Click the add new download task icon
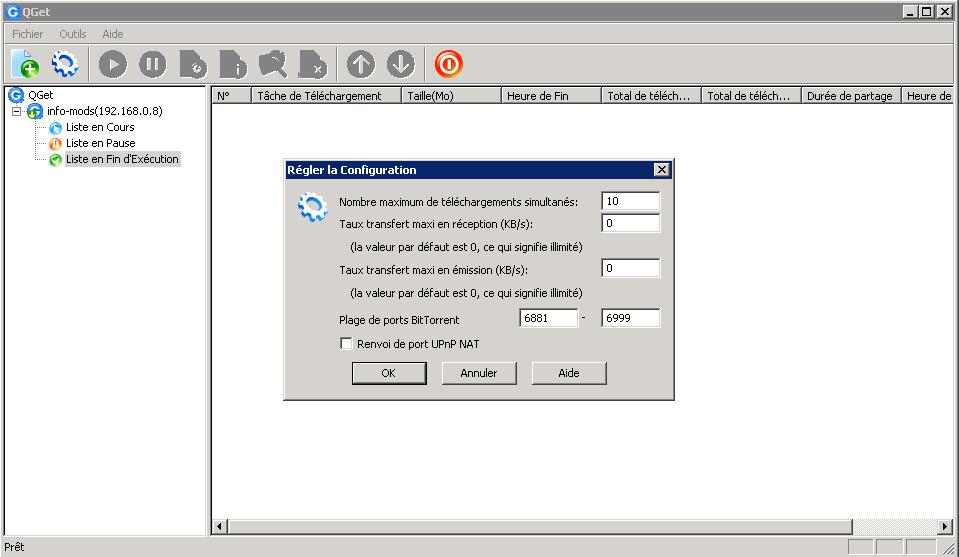Image resolution: width=959 pixels, height=557 pixels. (25, 64)
